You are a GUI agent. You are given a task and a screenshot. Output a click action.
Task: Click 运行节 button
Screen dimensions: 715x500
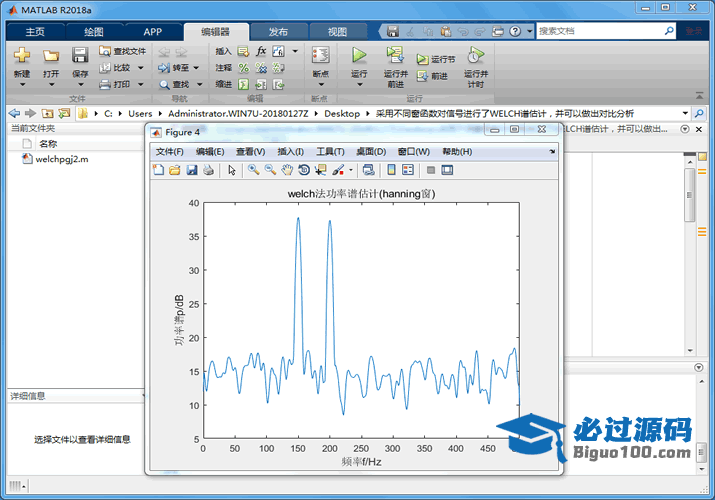(x=435, y=59)
